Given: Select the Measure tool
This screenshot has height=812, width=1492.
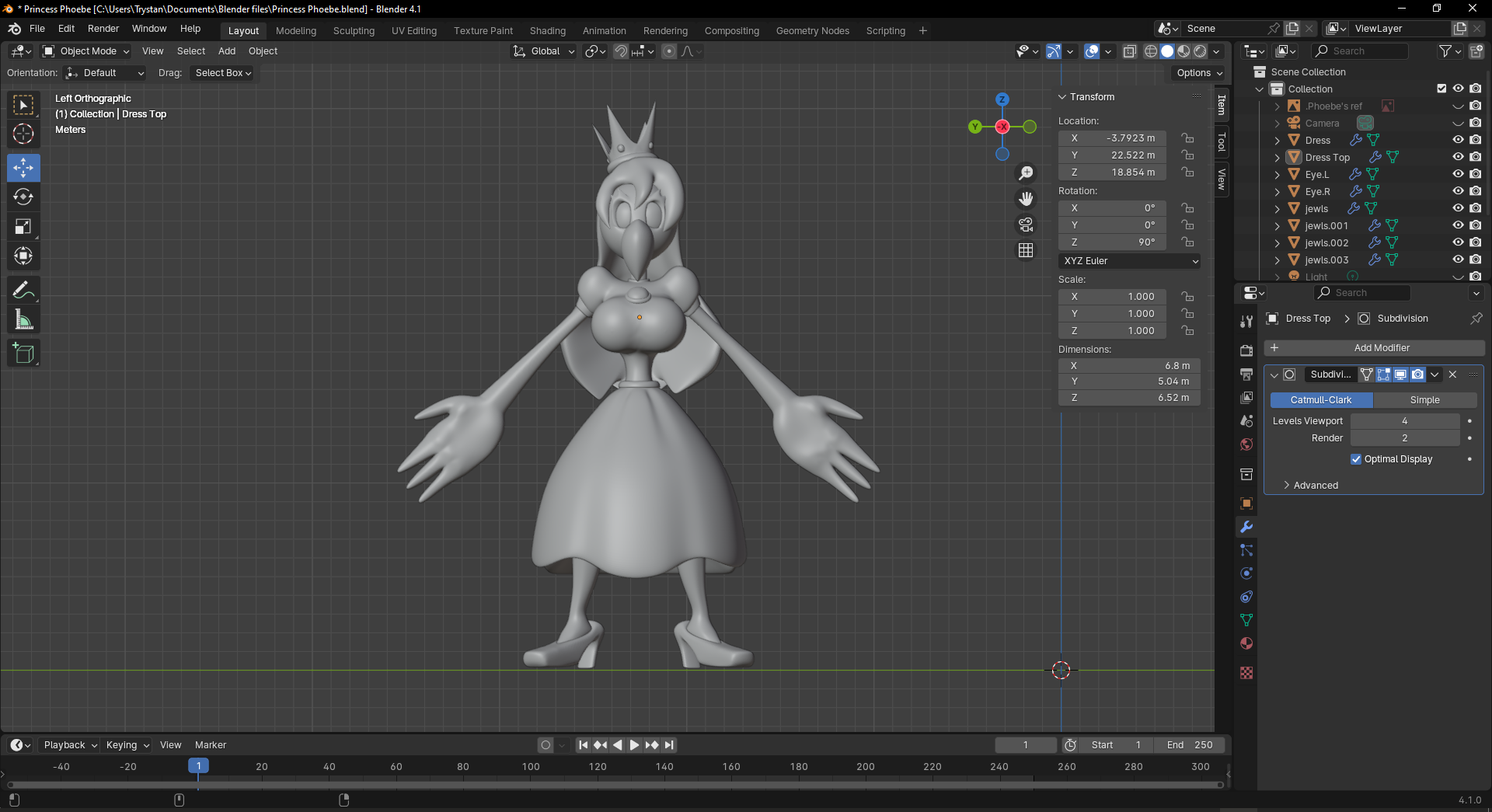Looking at the screenshot, I should click(x=23, y=320).
